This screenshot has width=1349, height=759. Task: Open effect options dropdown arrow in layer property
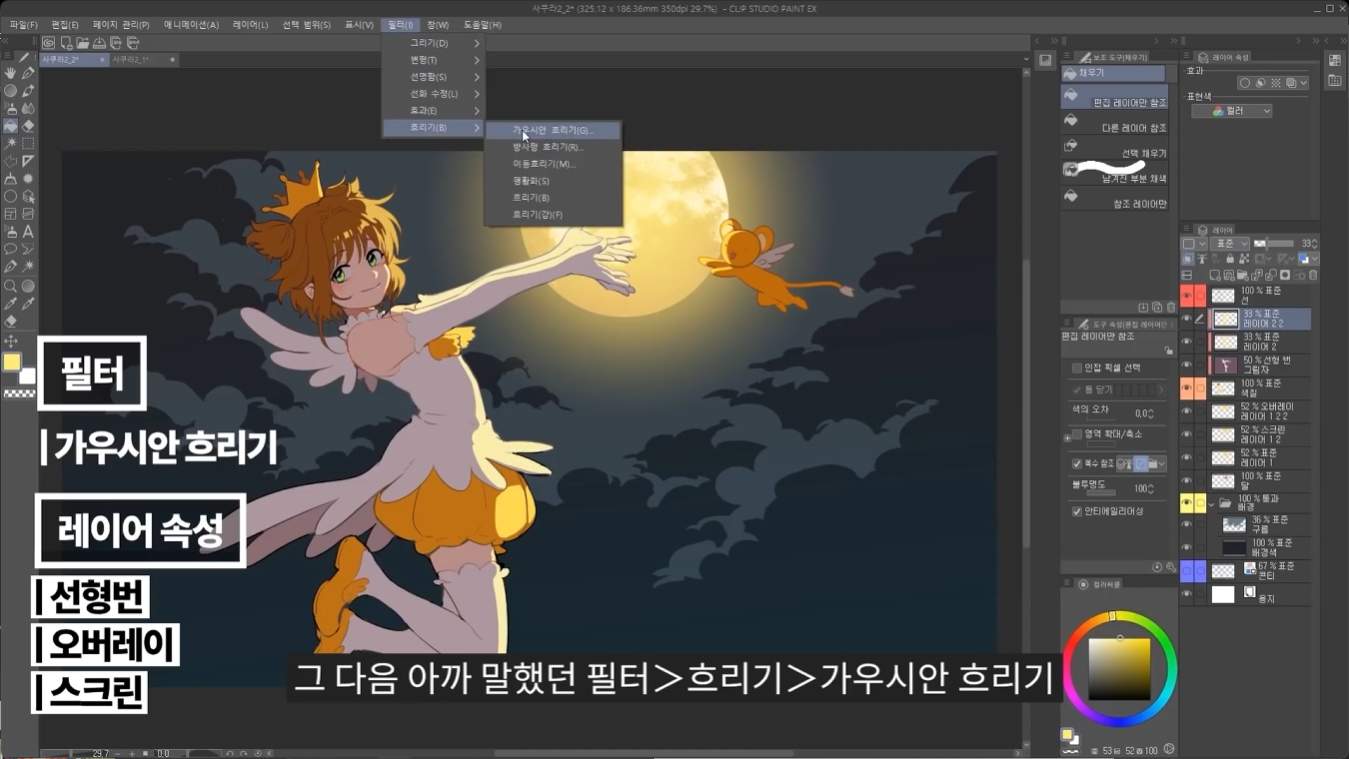1304,83
